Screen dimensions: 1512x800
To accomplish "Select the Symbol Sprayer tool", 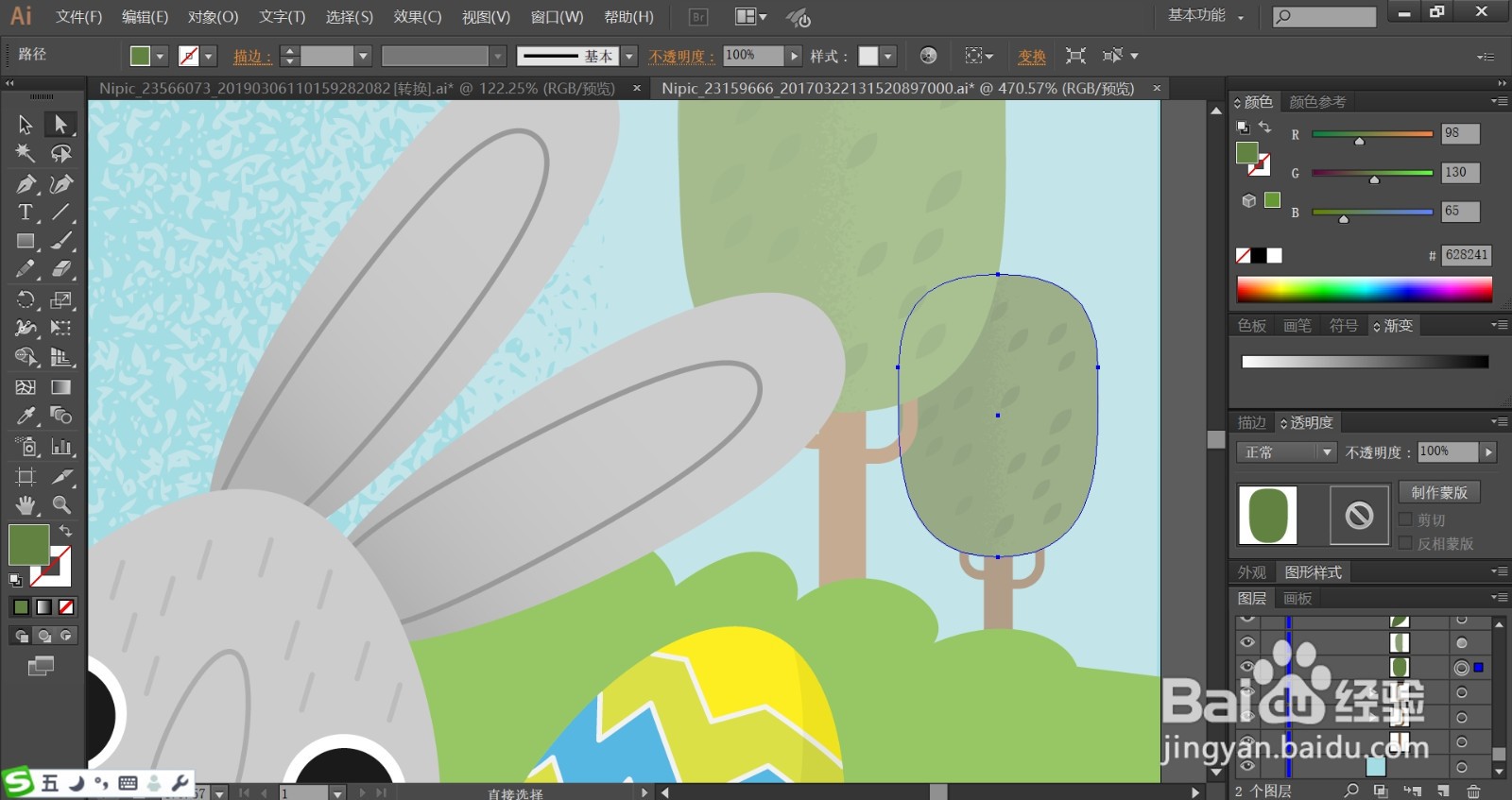I will [26, 447].
